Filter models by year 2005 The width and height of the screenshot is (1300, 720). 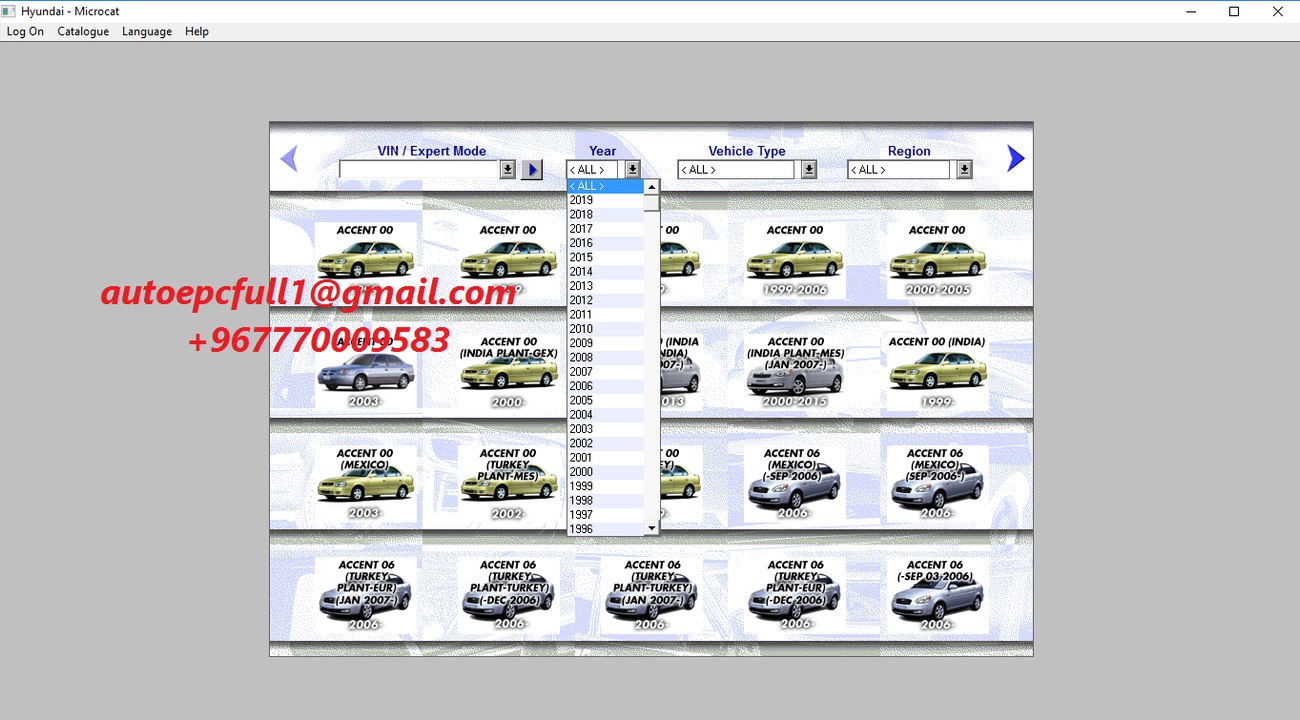[605, 401]
